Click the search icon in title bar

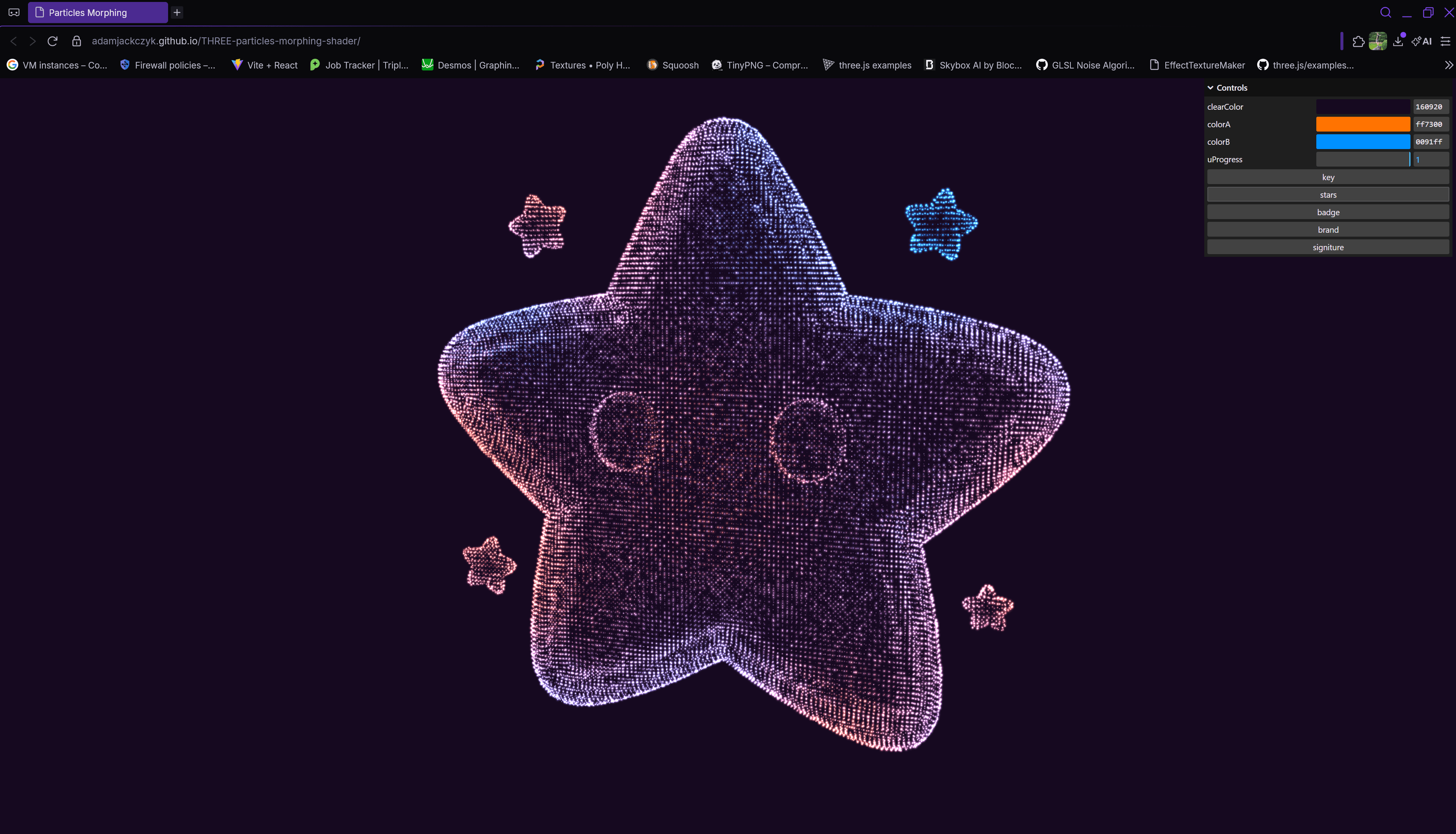1386,12
